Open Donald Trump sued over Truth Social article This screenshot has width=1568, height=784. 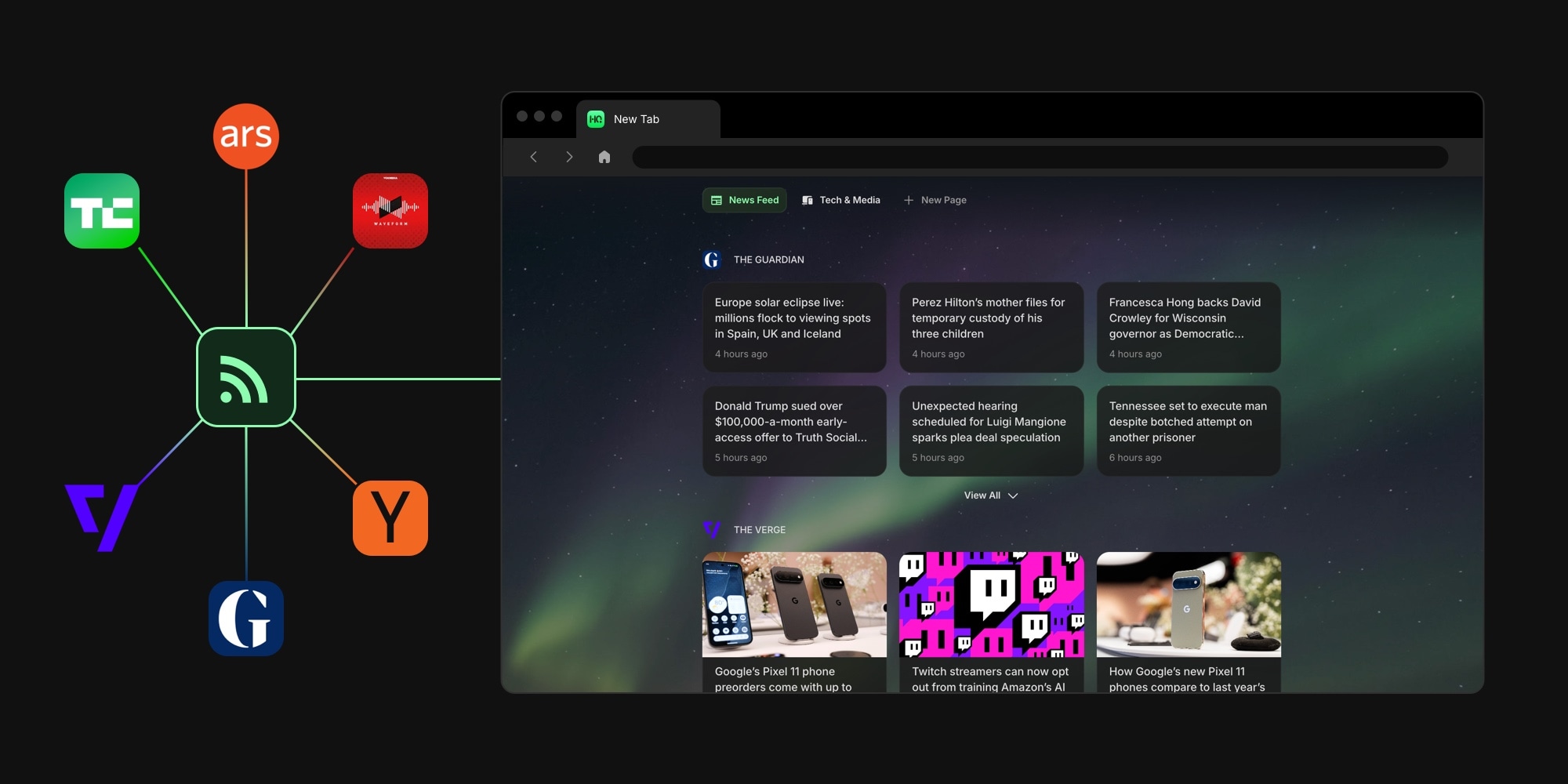coord(794,430)
